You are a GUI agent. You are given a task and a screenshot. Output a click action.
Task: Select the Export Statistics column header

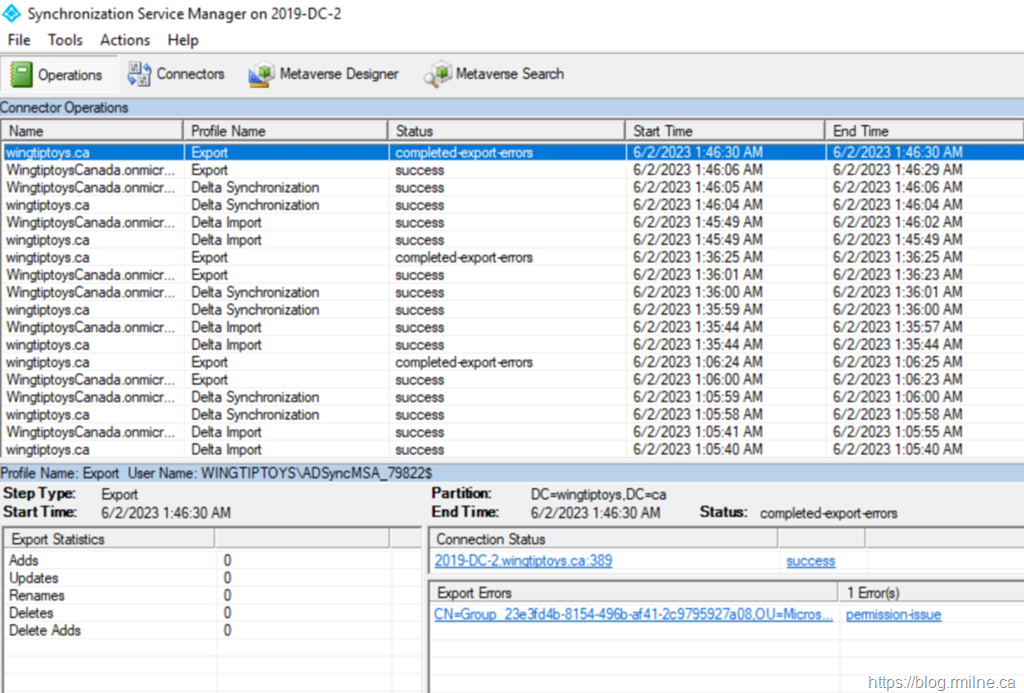coord(110,539)
